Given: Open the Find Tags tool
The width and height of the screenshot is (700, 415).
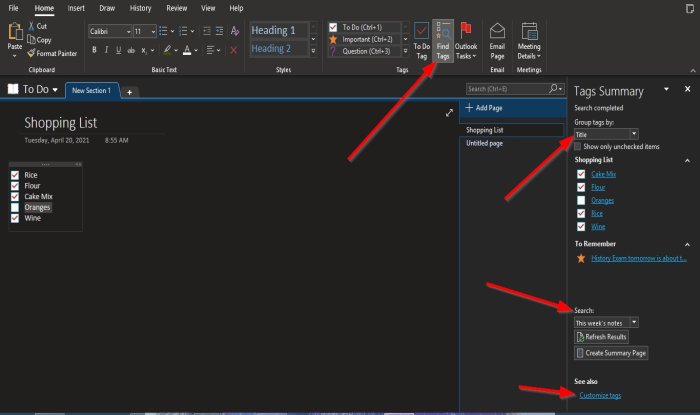Looking at the screenshot, I should [x=442, y=41].
